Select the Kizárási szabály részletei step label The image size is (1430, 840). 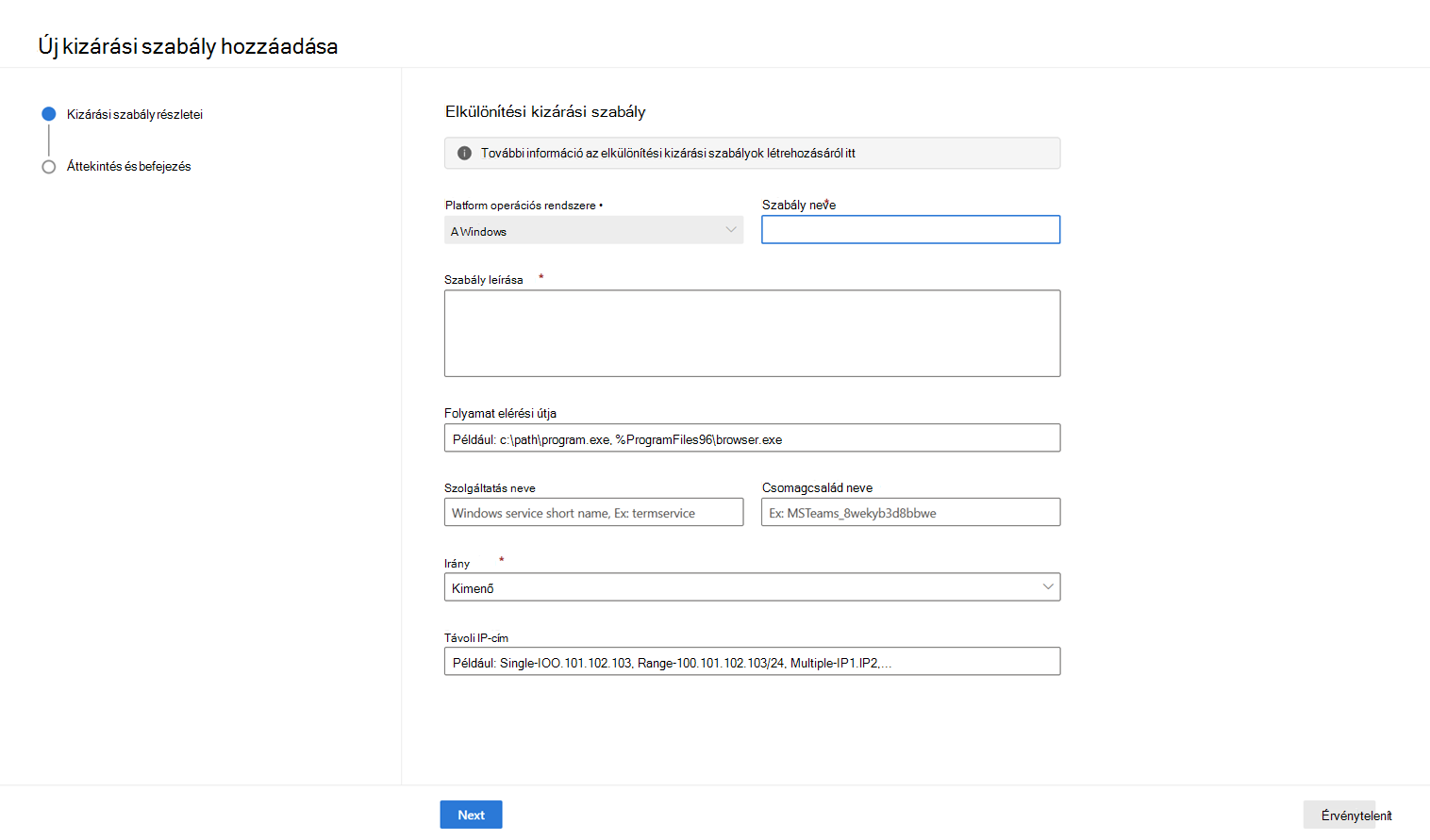point(134,115)
